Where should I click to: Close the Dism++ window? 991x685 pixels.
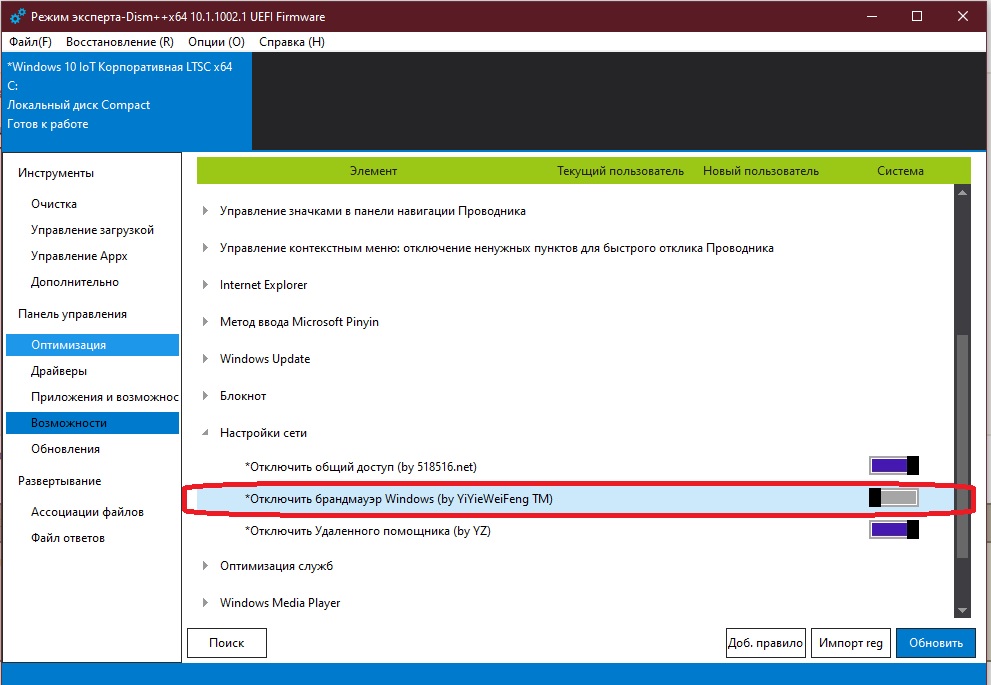coord(963,16)
